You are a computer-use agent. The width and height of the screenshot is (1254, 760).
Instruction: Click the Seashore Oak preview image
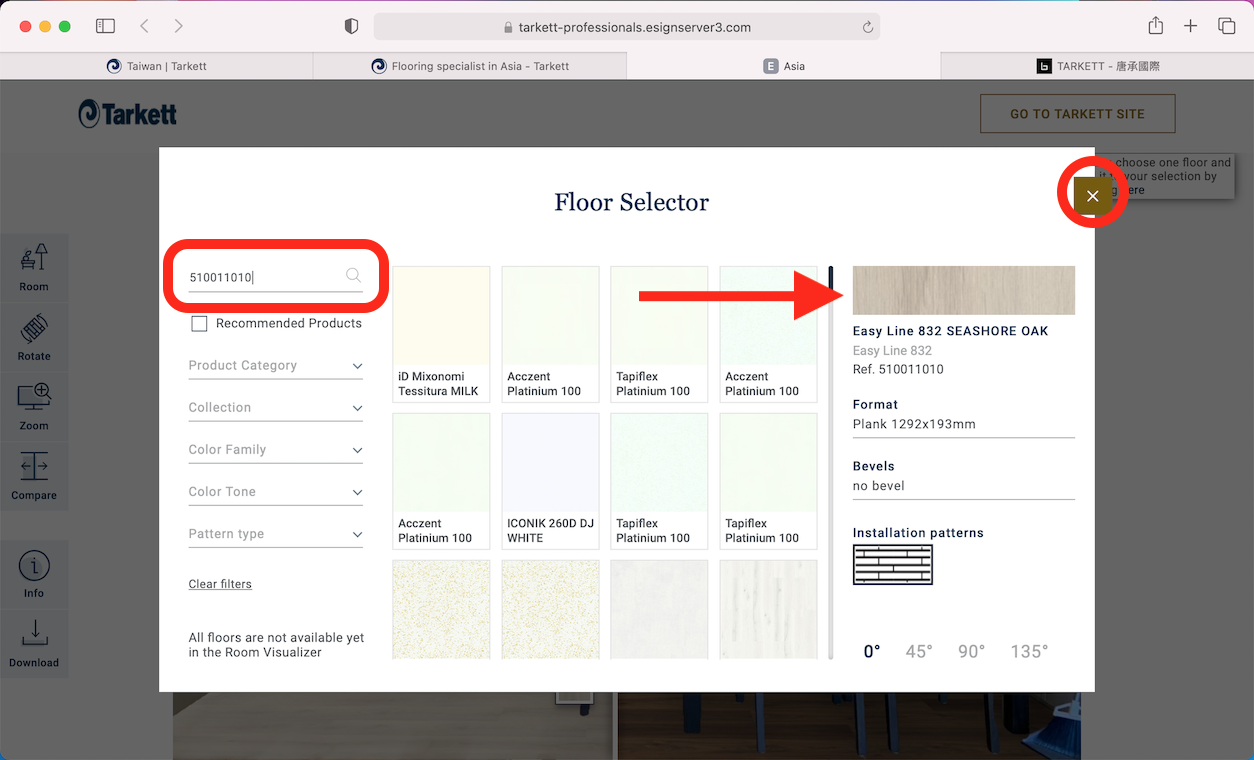coord(963,290)
